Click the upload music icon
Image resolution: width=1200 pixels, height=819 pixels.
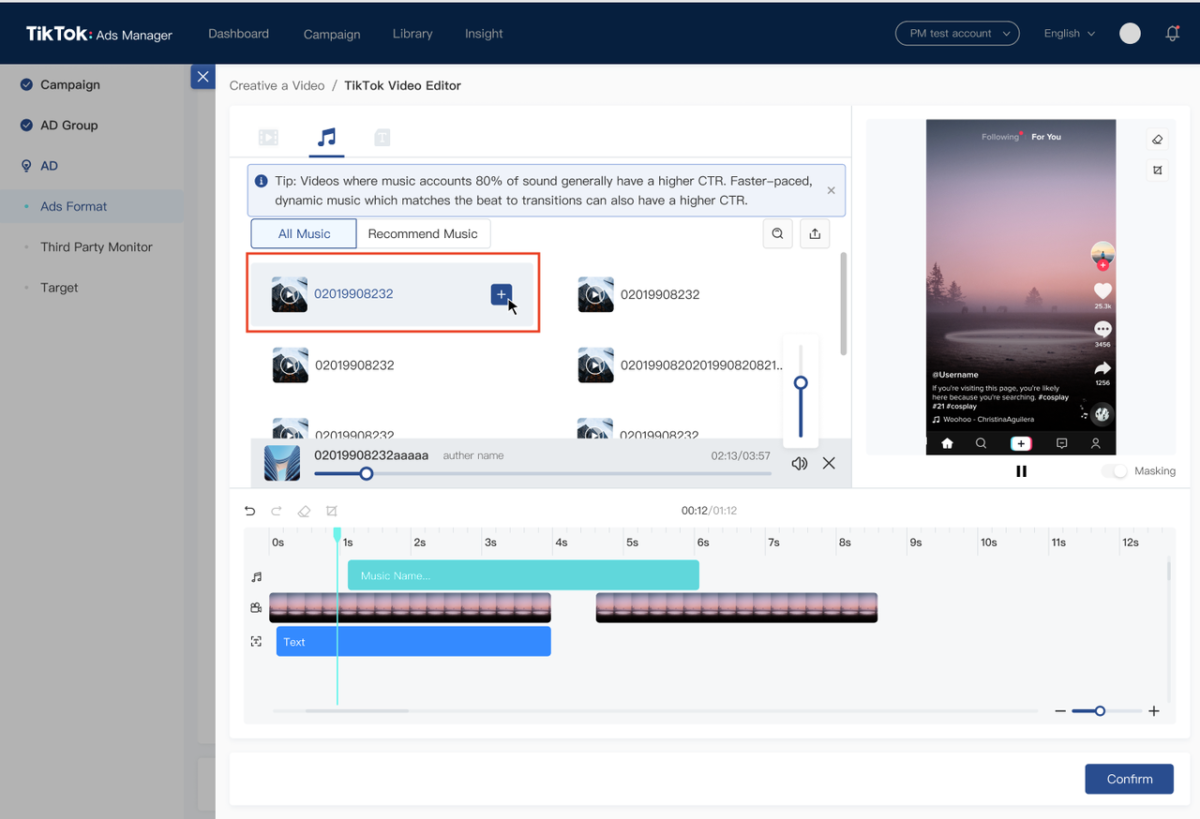click(815, 234)
